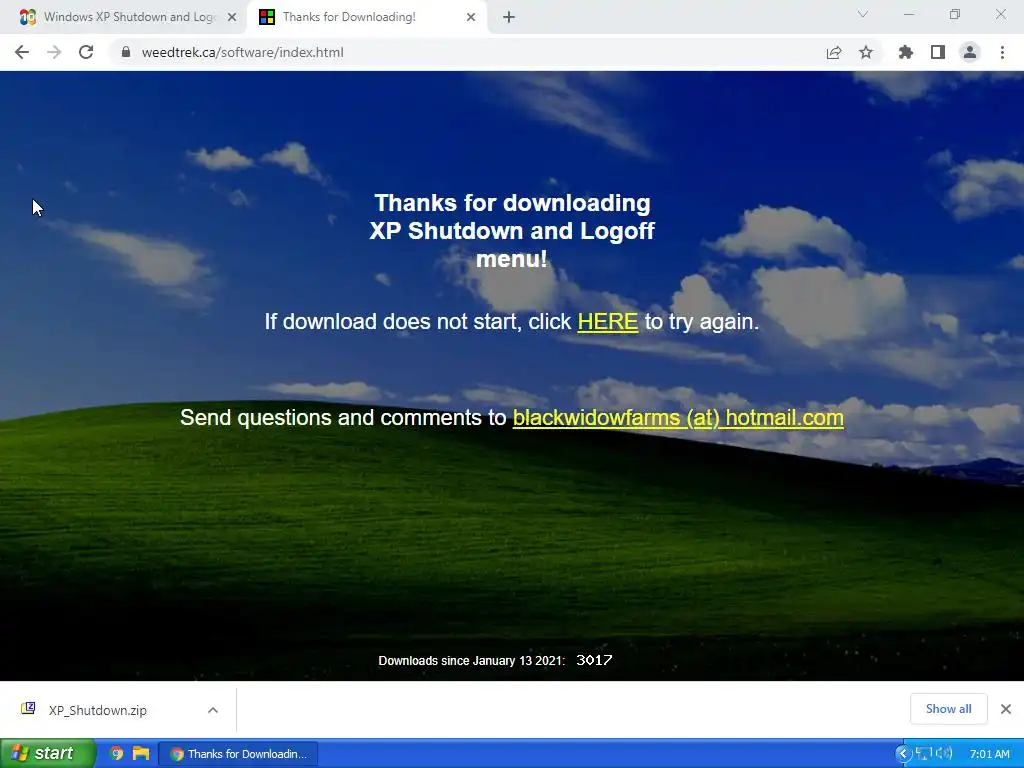Click Show all downloads button

click(948, 709)
